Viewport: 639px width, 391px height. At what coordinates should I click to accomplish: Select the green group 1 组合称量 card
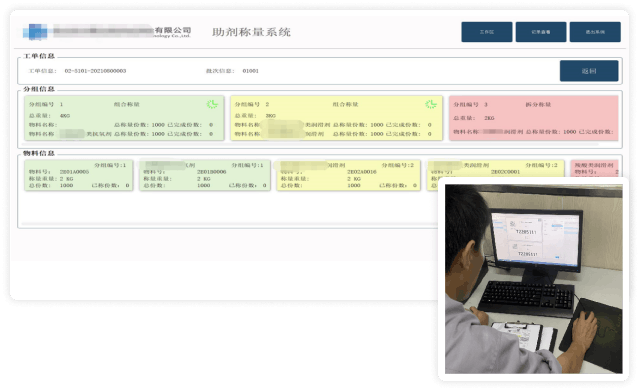pos(124,118)
